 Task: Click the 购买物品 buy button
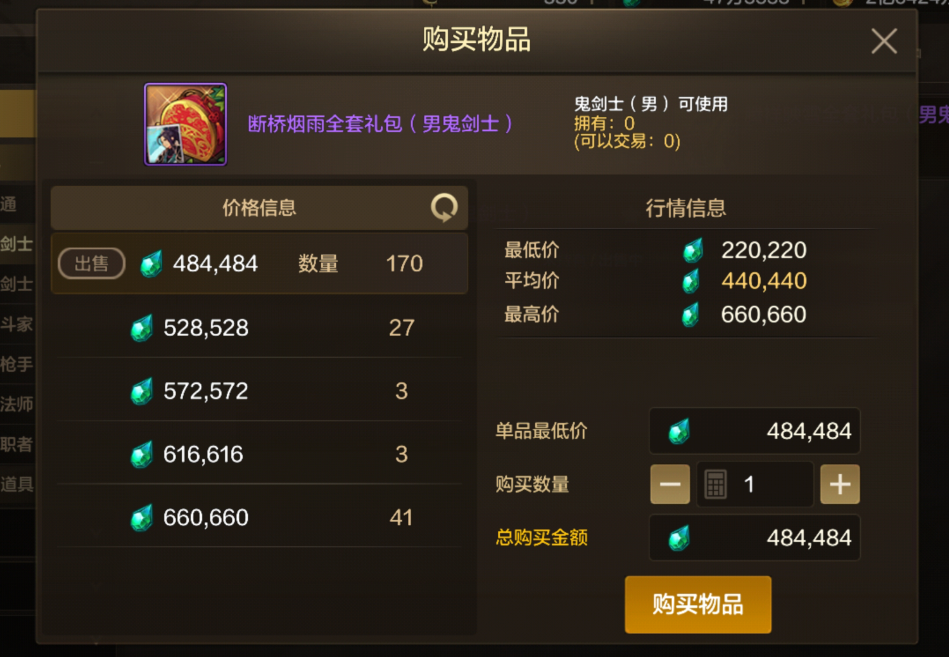pos(698,604)
